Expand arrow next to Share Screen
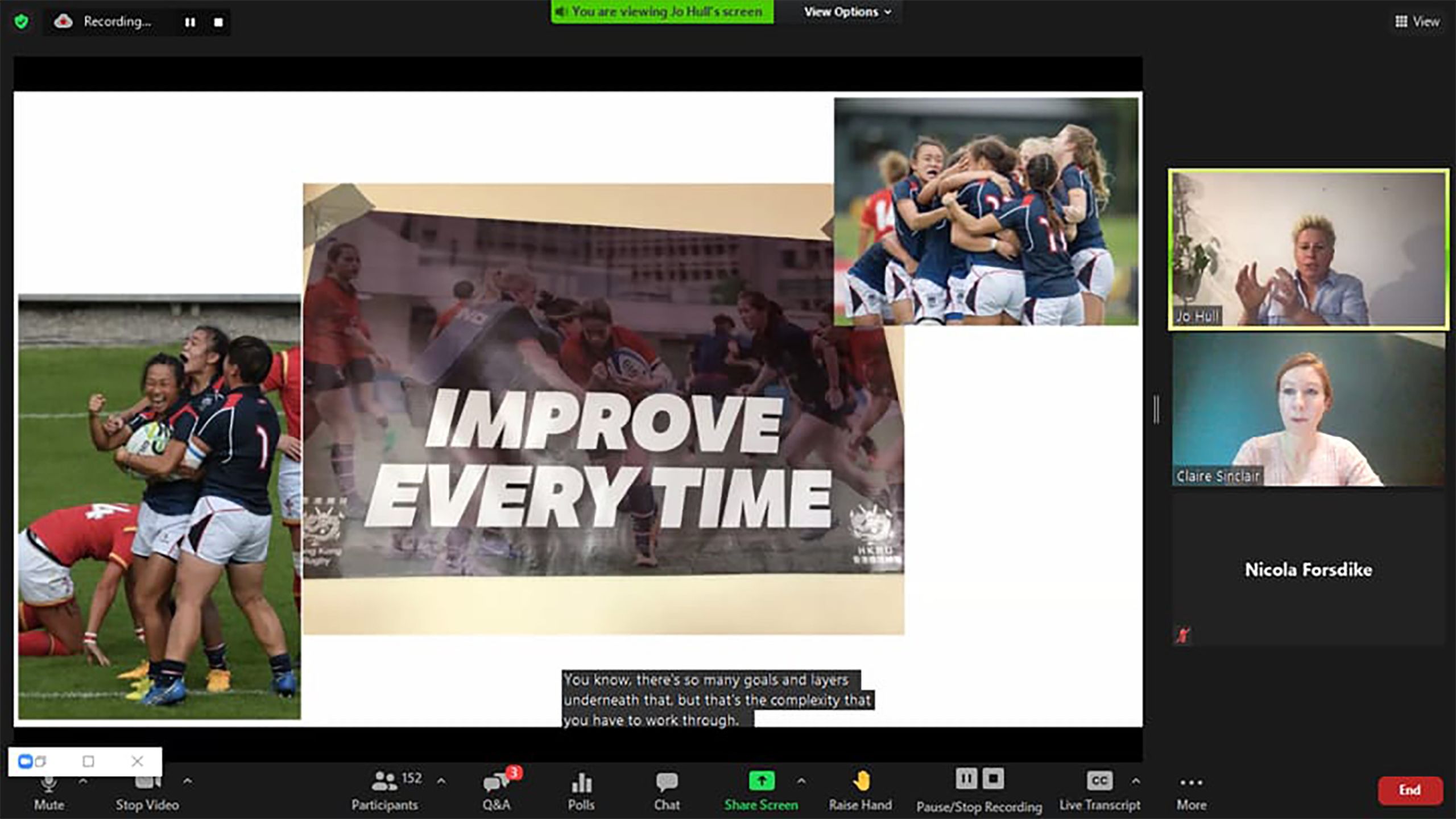Screen dimensions: 1456x819 (801, 781)
